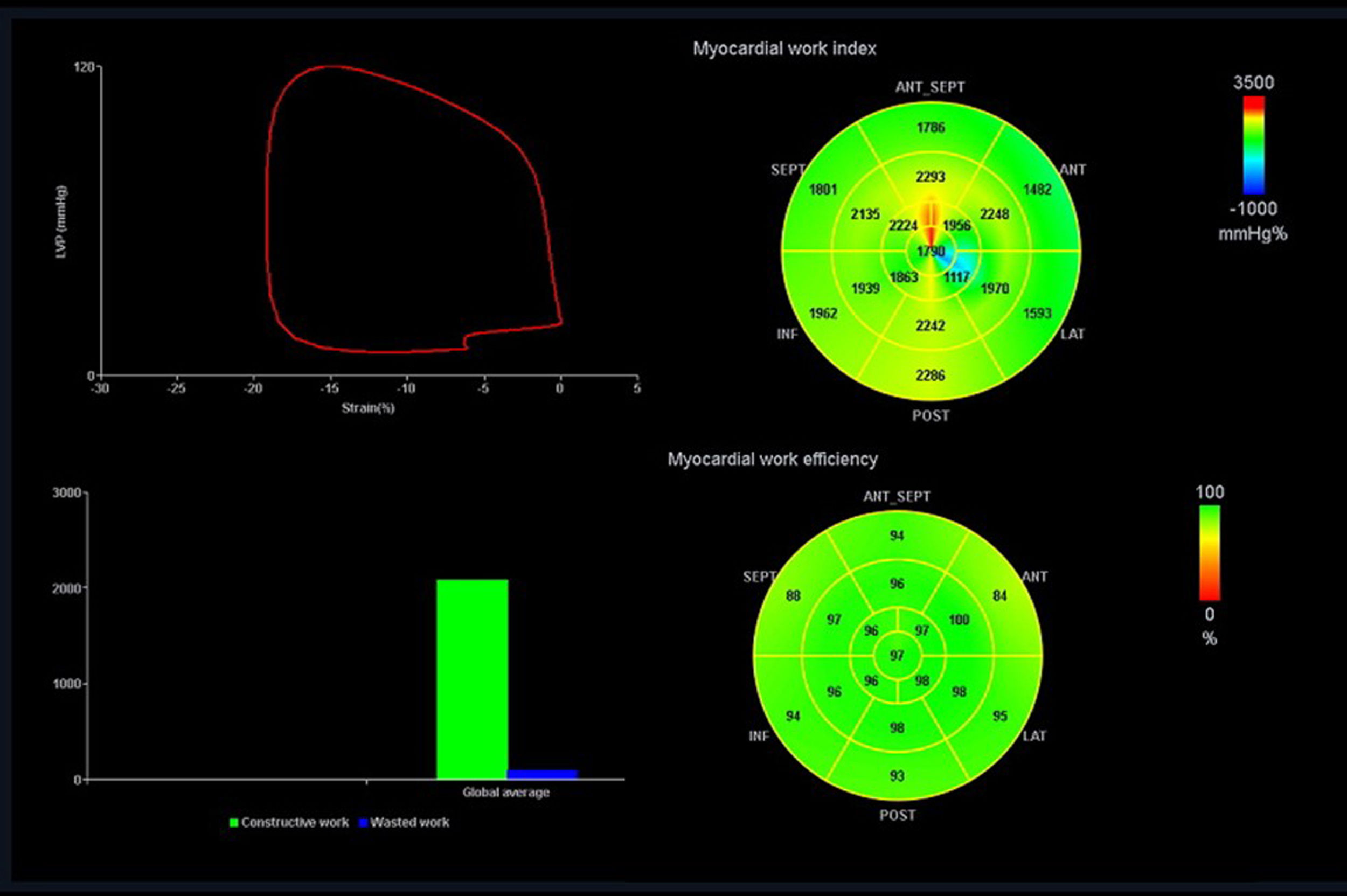Select segment 1786 in work index bullseye

coord(931,128)
